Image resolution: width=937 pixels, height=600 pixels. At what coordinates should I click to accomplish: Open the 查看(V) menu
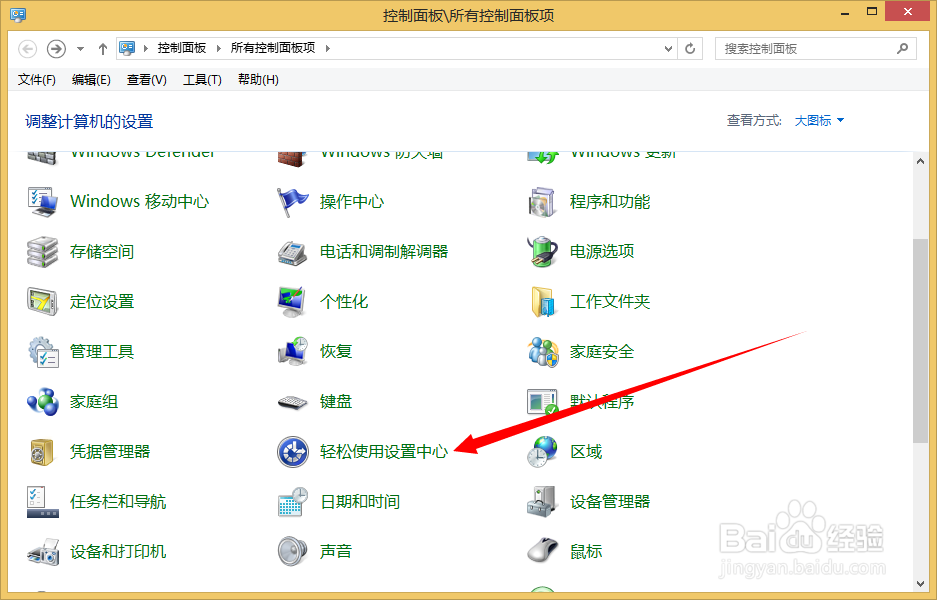tap(146, 79)
